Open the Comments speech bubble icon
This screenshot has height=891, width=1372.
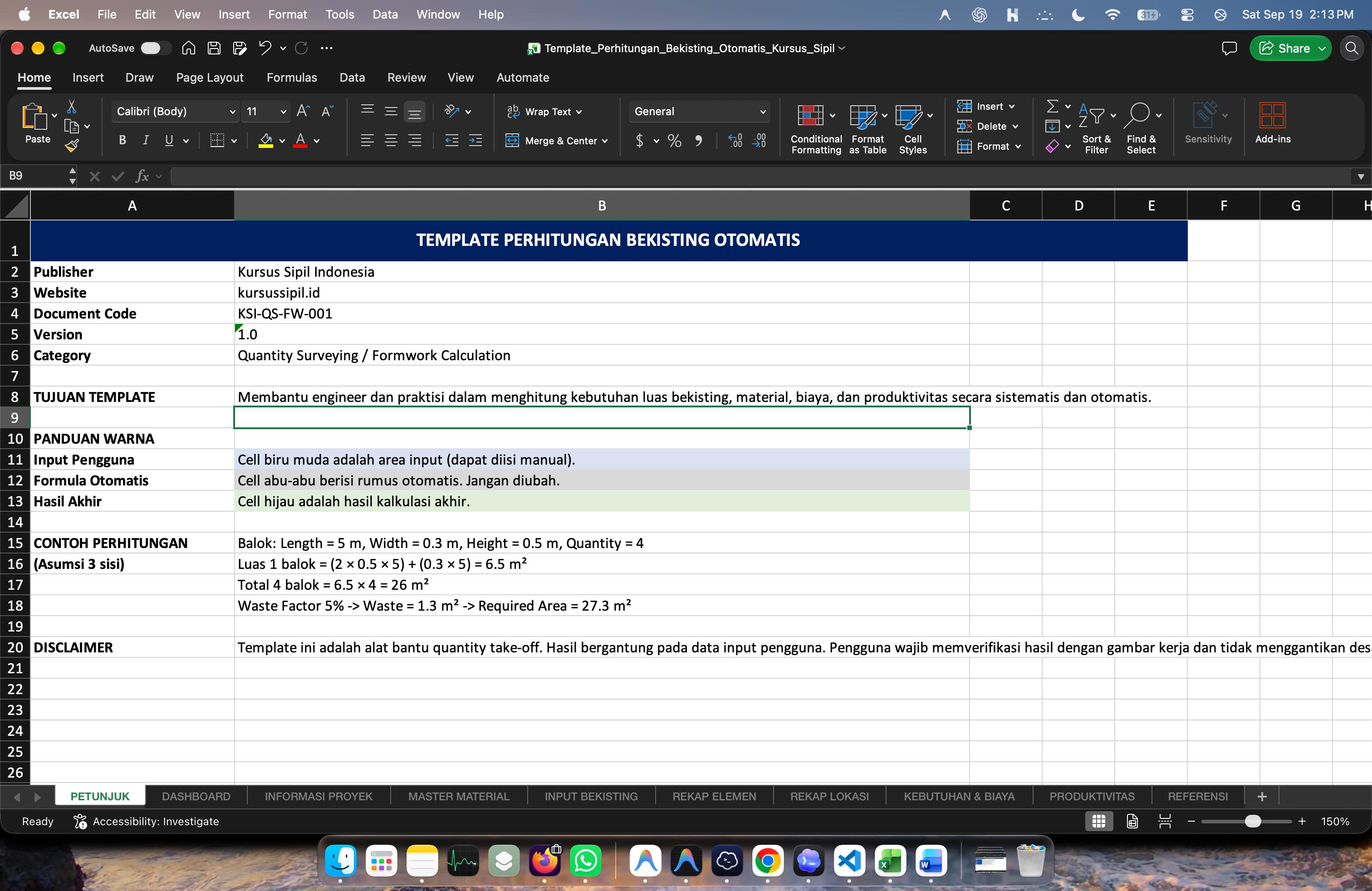pos(1229,49)
